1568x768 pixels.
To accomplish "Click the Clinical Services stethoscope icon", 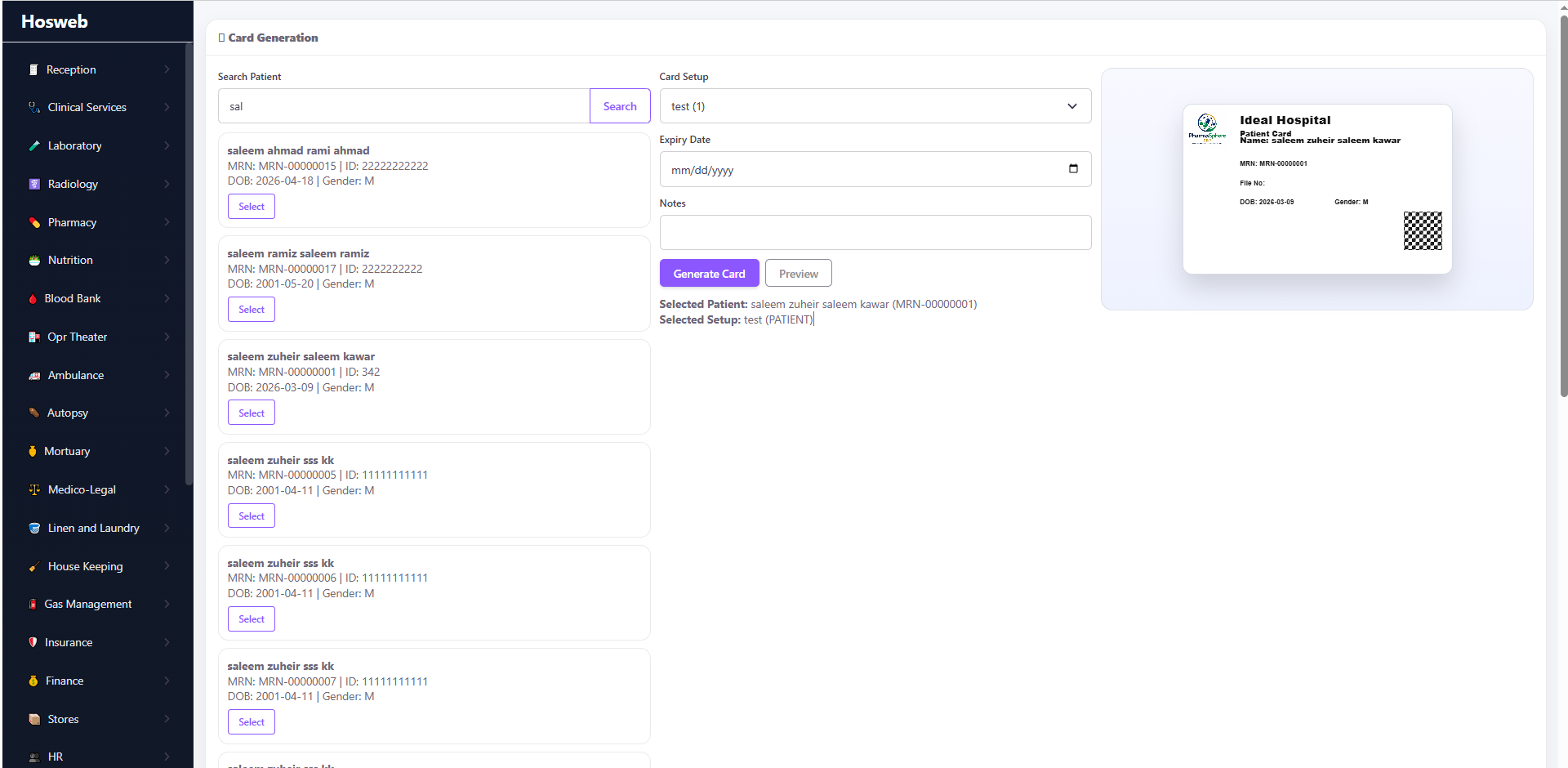I will [34, 107].
